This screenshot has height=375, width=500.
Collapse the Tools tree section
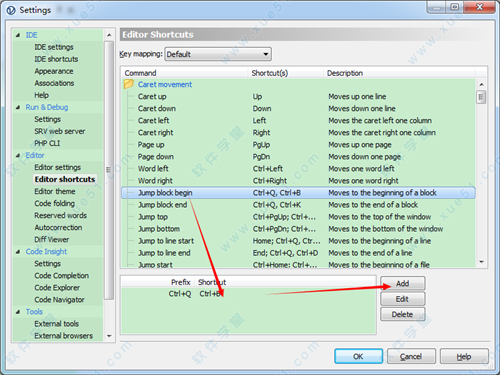18,312
